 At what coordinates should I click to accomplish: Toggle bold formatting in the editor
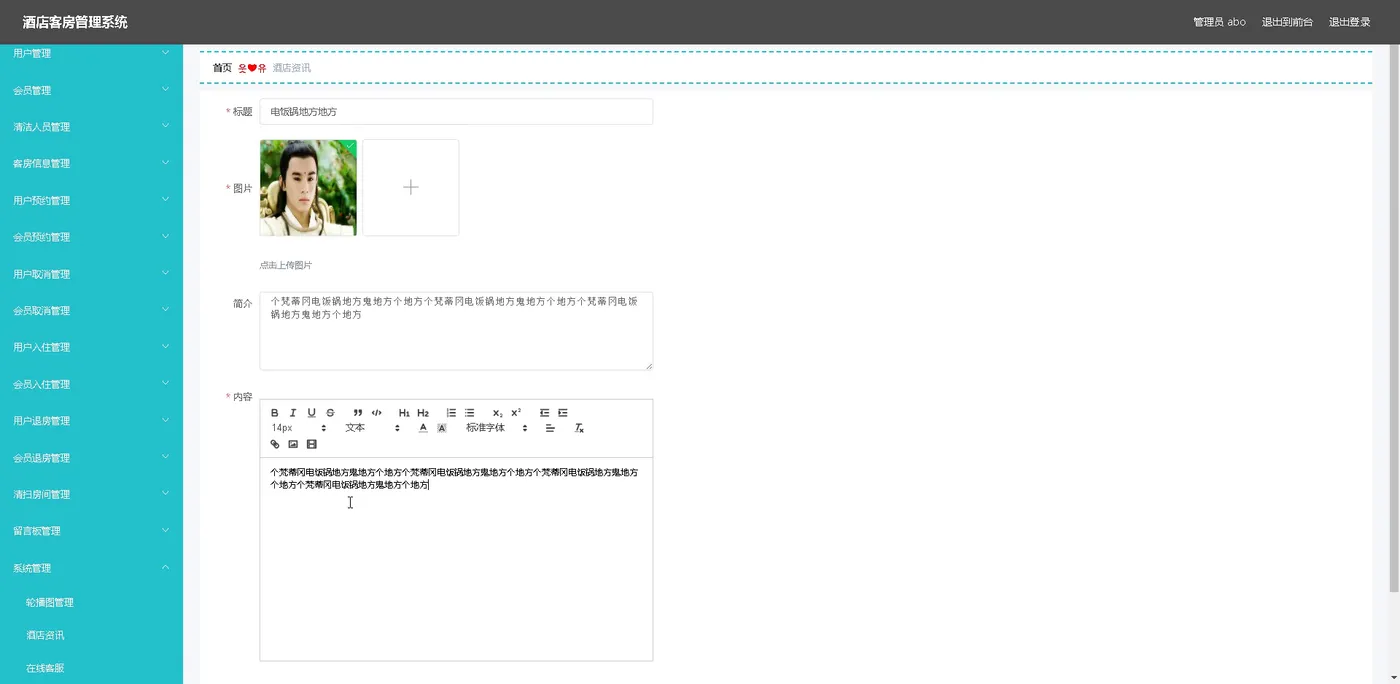[x=275, y=413]
